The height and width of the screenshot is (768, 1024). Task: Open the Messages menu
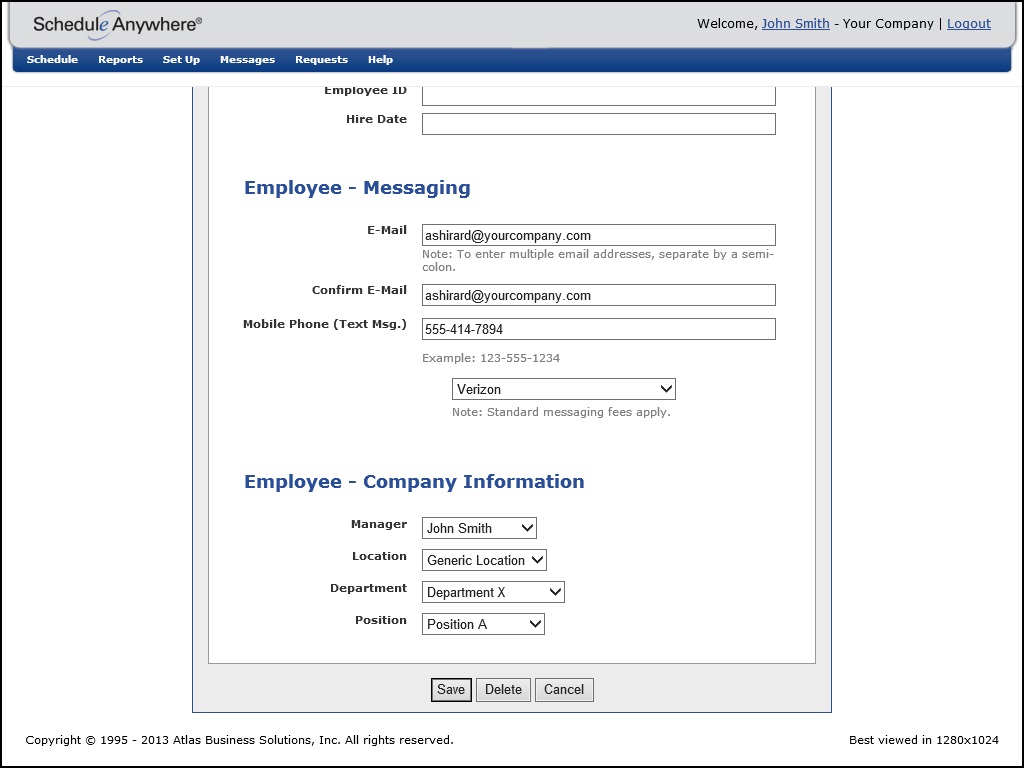pyautogui.click(x=247, y=60)
